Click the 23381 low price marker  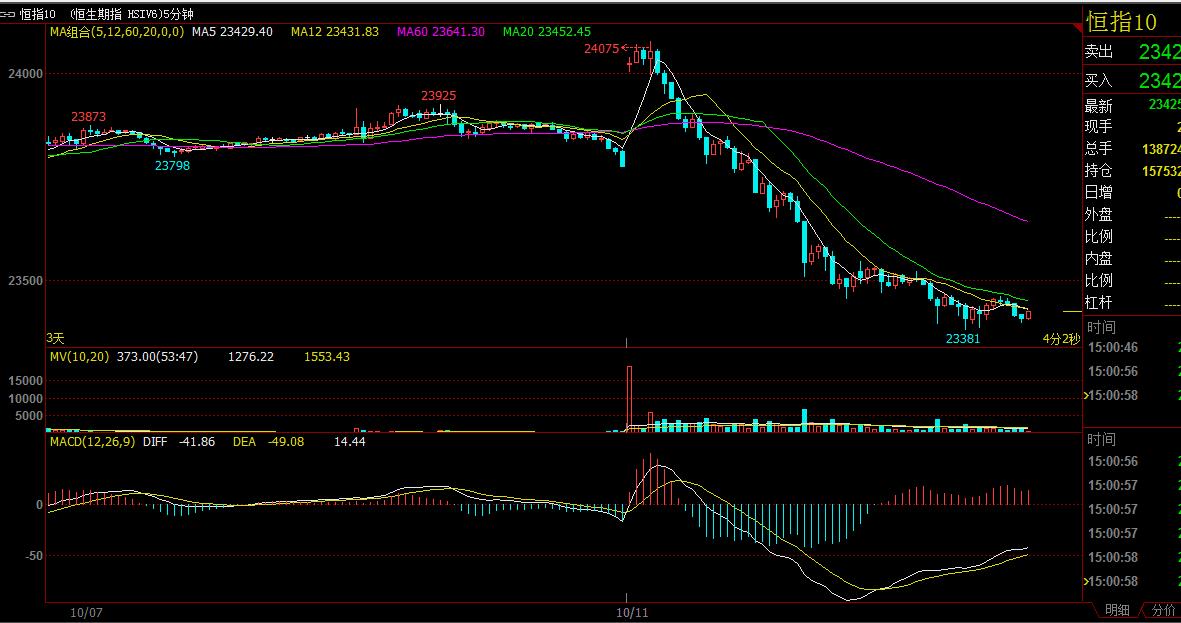[x=963, y=338]
